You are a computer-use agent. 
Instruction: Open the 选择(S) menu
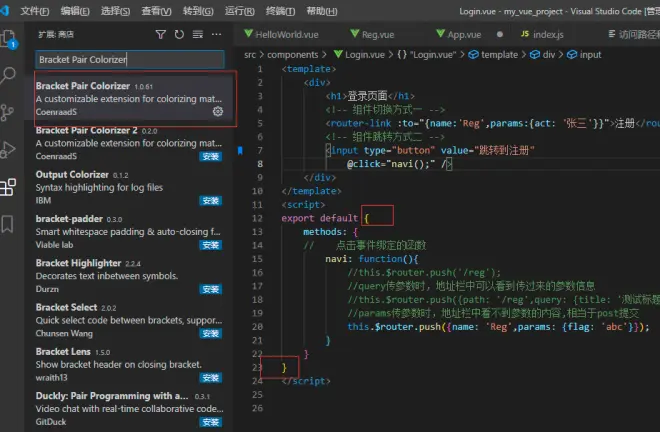point(115,11)
